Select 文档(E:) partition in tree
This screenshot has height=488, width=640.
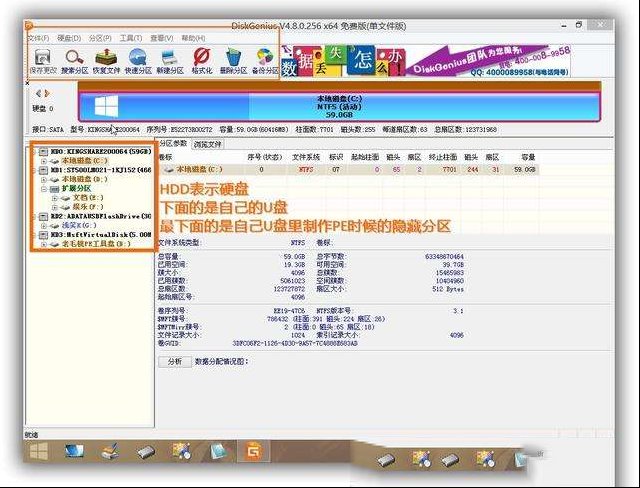88,198
